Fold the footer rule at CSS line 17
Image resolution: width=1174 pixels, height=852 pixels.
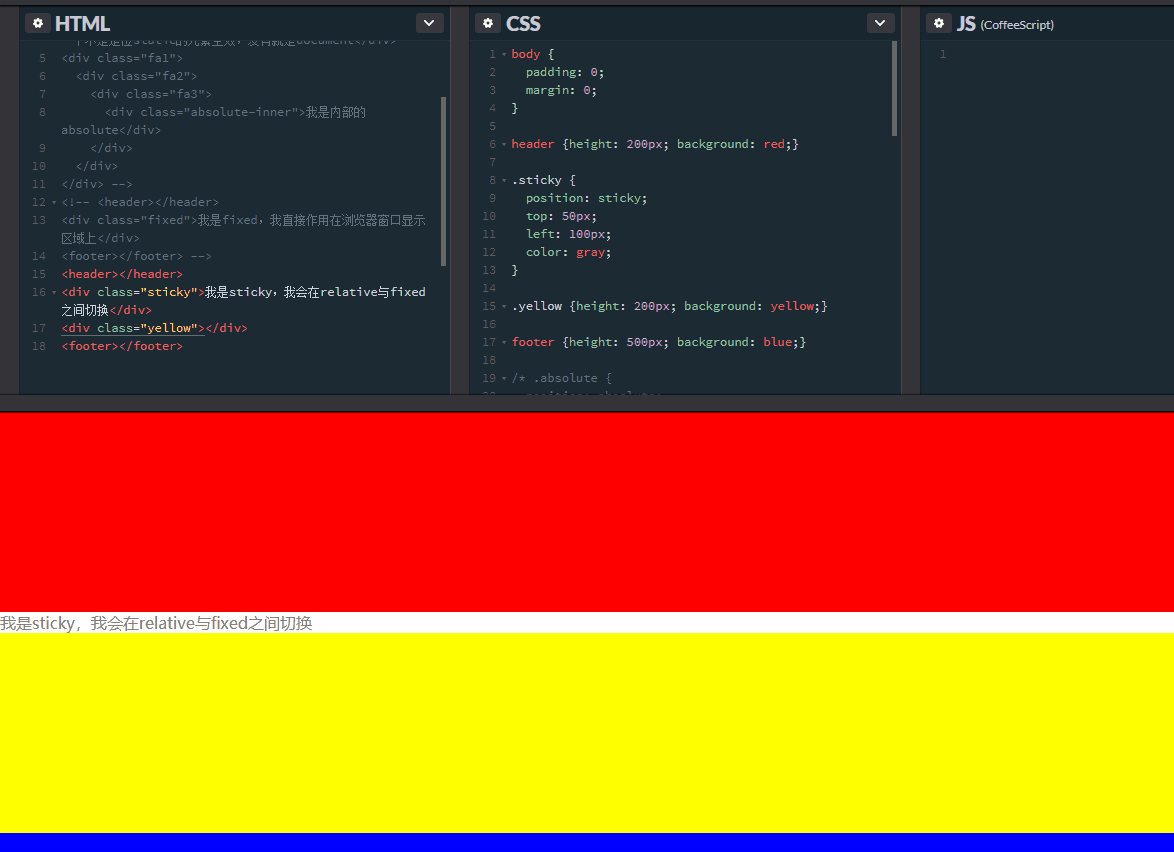click(x=504, y=342)
